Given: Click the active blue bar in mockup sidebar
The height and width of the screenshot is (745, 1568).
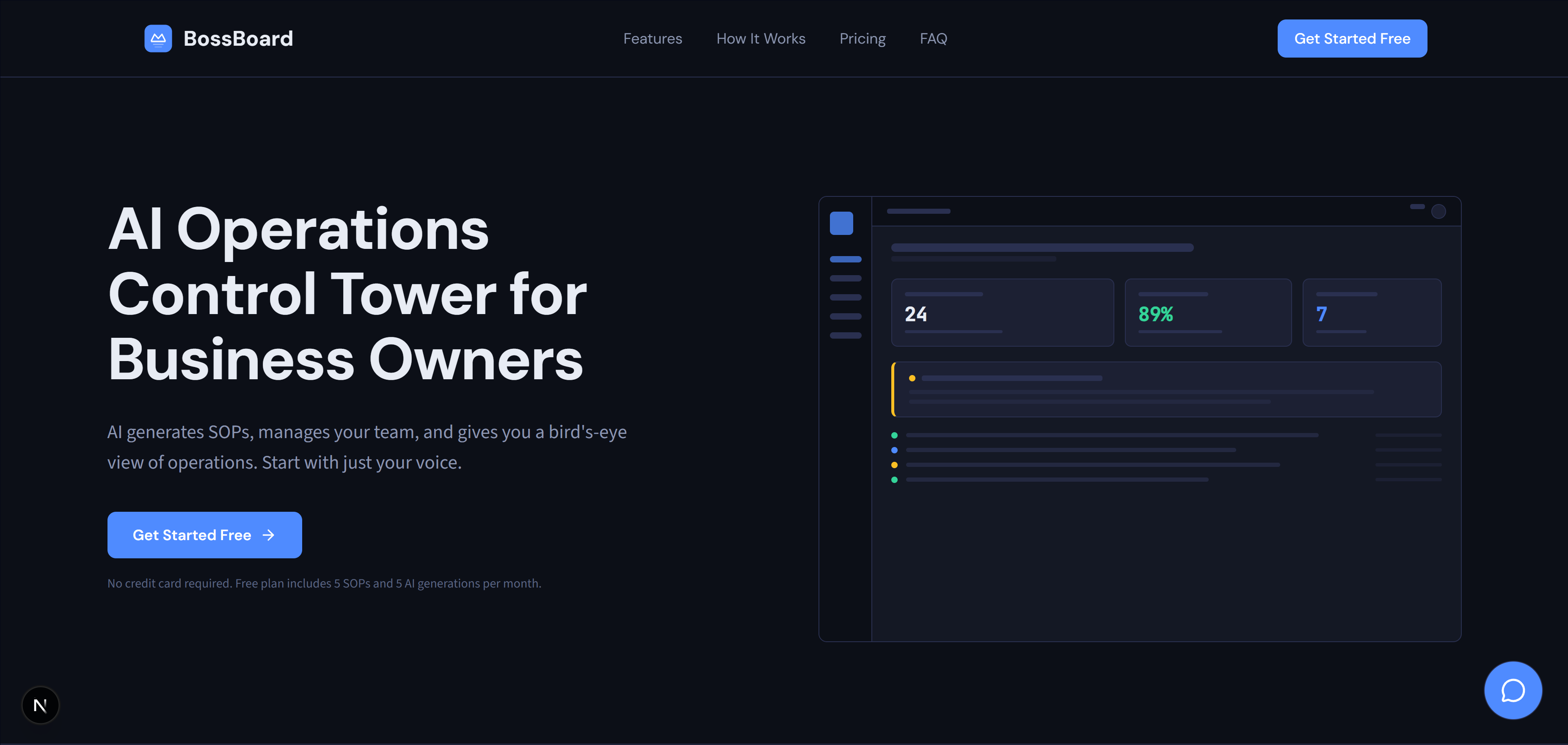Looking at the screenshot, I should [x=846, y=259].
